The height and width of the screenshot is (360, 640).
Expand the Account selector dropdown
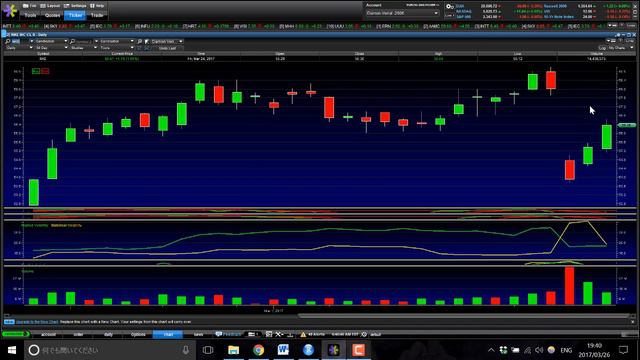(x=402, y=13)
